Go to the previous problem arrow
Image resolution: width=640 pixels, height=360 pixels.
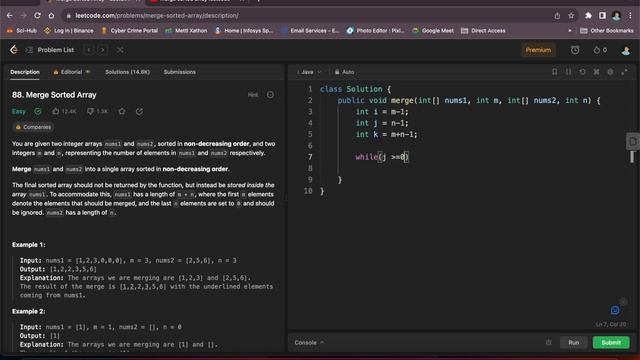pyautogui.click(x=89, y=50)
